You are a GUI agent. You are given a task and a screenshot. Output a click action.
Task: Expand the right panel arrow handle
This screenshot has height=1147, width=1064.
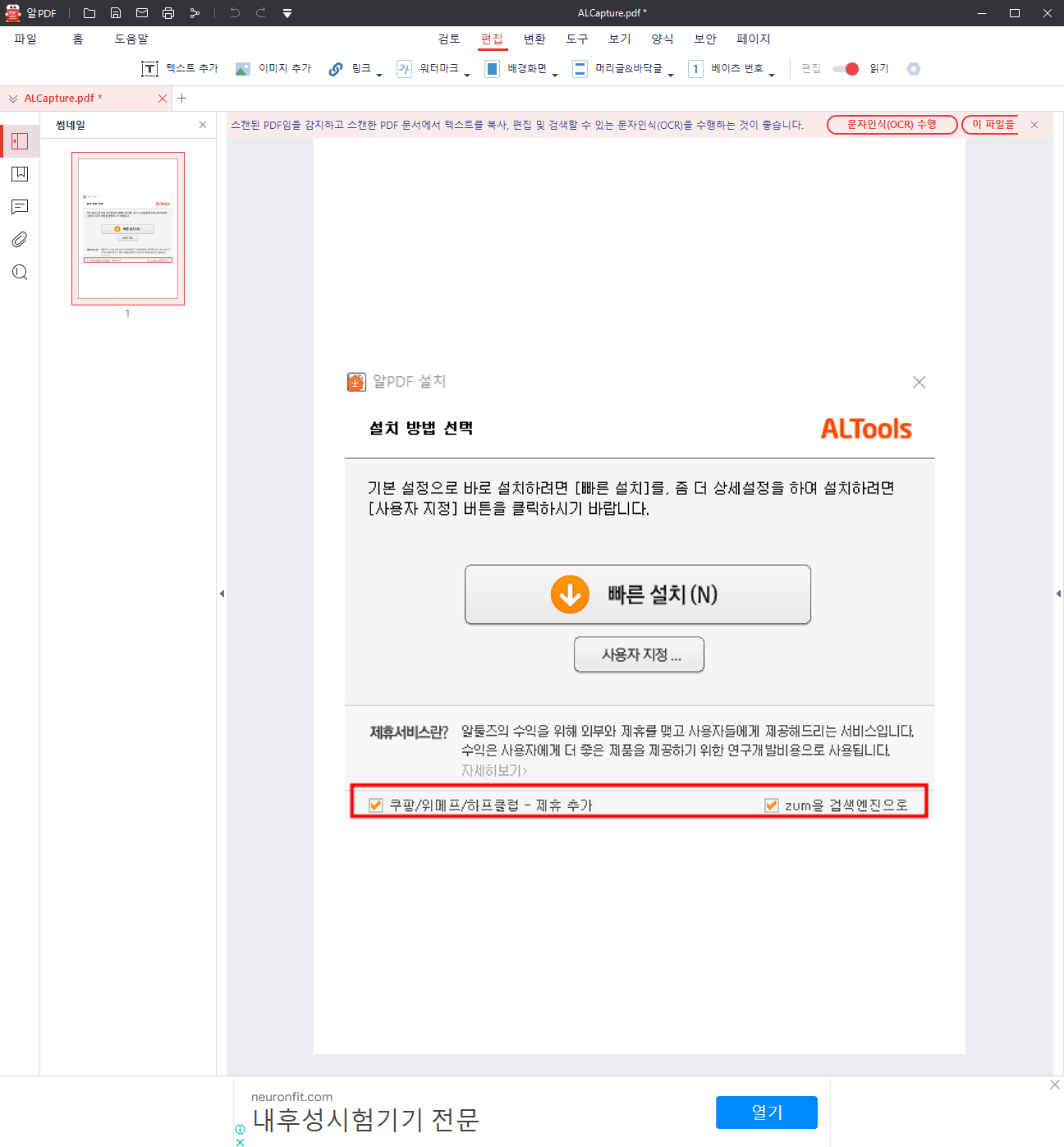point(1058,594)
